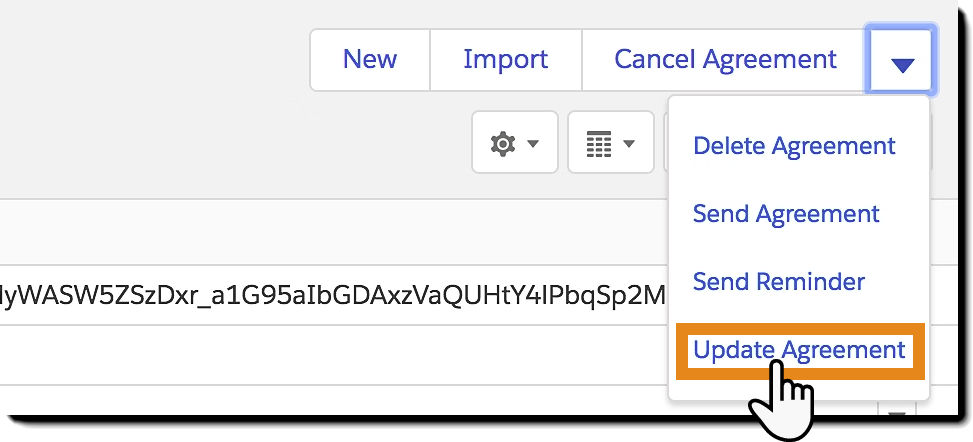Expand the caret beside the gear icon

[x=533, y=143]
